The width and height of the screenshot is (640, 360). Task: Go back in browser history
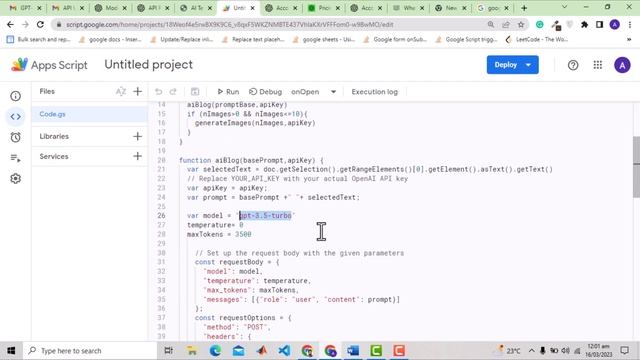(x=10, y=24)
